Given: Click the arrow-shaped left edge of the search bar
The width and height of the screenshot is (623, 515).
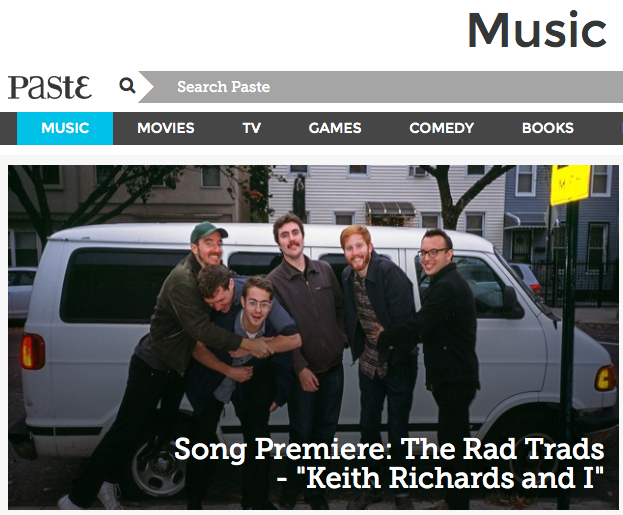Looking at the screenshot, I should pyautogui.click(x=146, y=87).
